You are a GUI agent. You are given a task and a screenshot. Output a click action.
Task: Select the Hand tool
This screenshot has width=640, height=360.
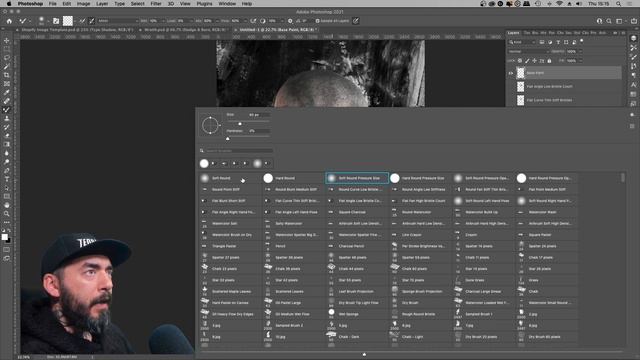click(x=7, y=205)
